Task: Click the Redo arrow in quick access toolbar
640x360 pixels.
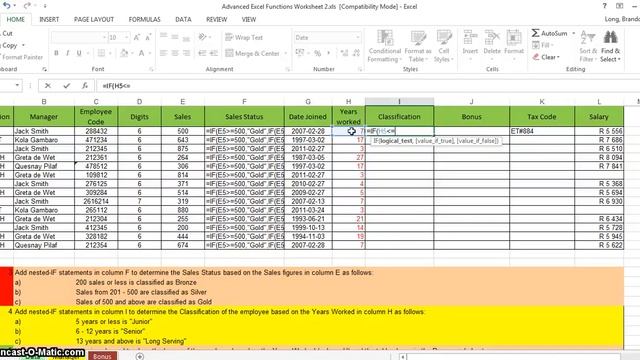Action: click(27, 6)
